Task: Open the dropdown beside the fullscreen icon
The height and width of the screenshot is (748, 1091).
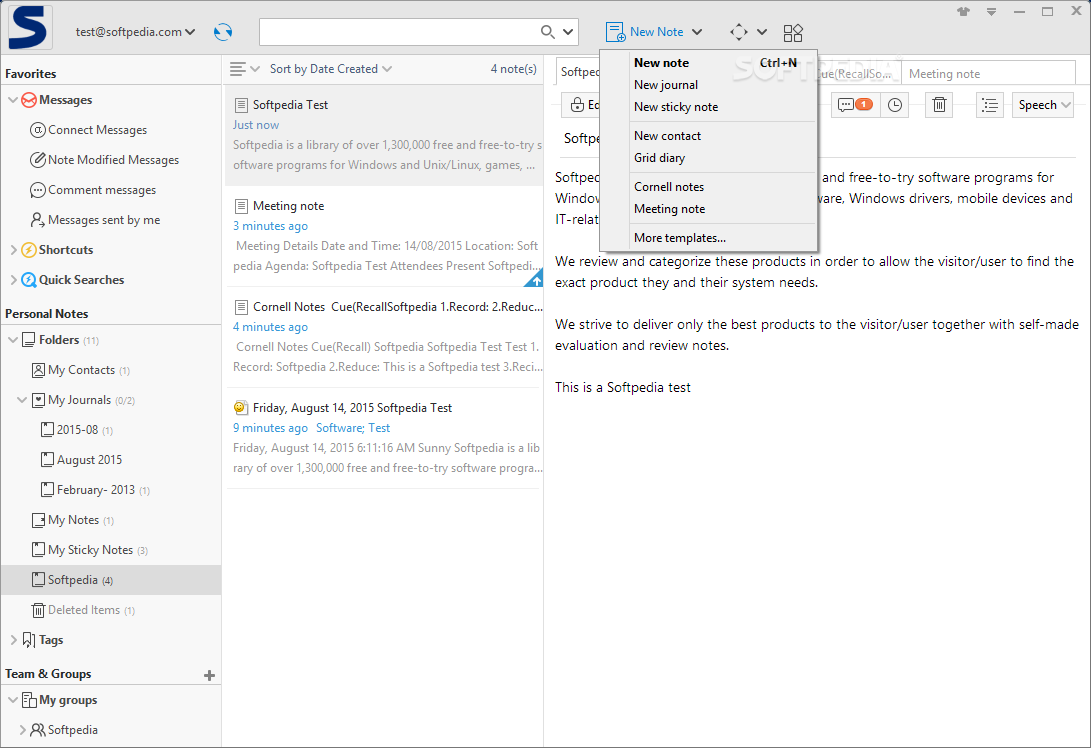Action: pos(762,32)
